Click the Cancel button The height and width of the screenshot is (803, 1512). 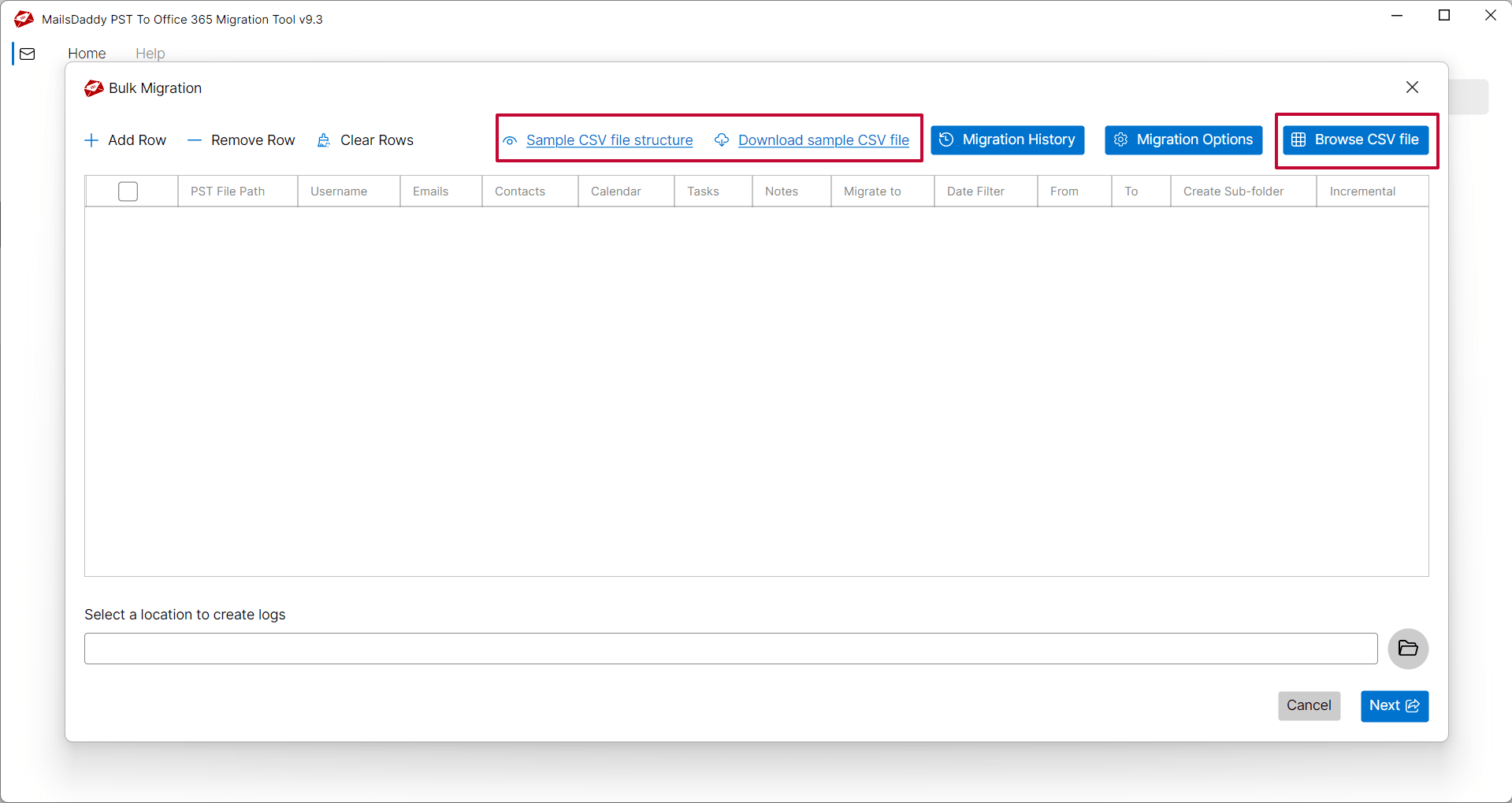1308,705
